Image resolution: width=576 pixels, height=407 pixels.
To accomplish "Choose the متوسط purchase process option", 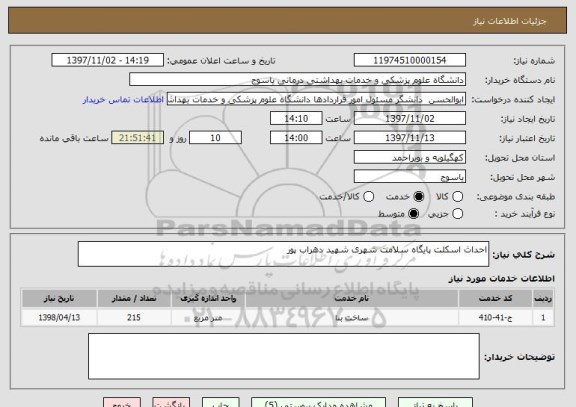I will [413, 213].
